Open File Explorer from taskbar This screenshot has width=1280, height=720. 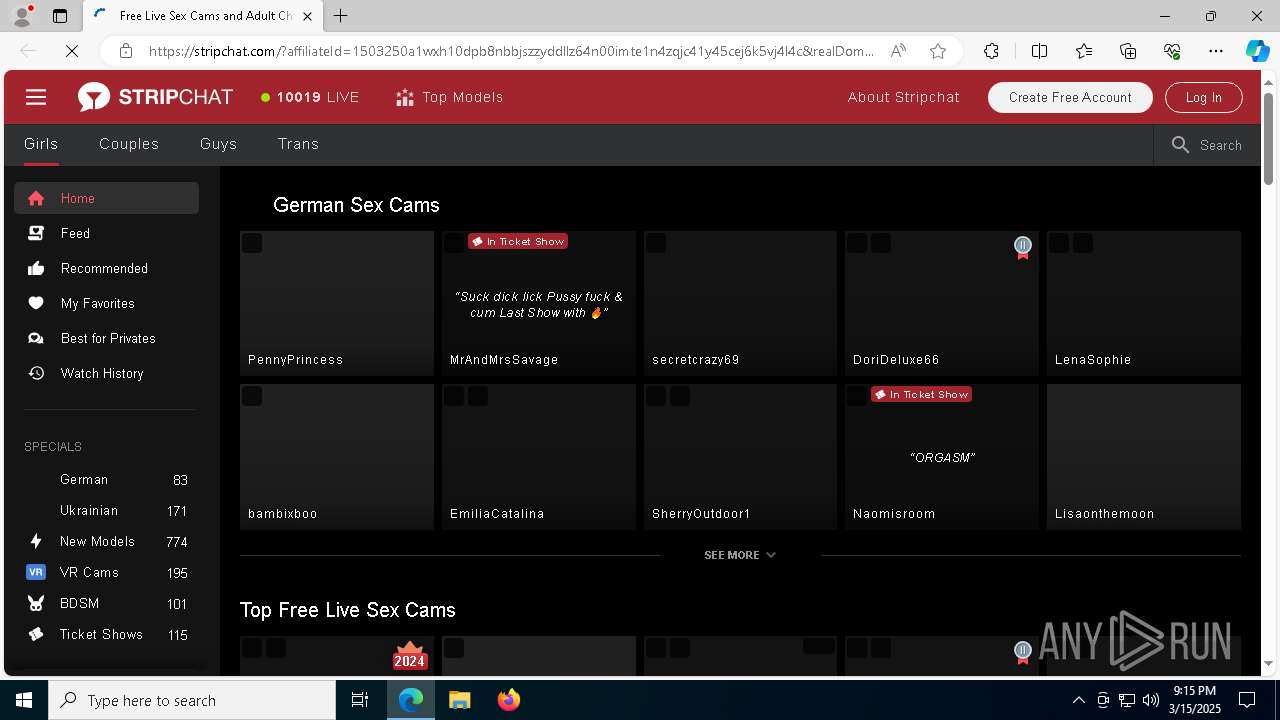click(459, 700)
